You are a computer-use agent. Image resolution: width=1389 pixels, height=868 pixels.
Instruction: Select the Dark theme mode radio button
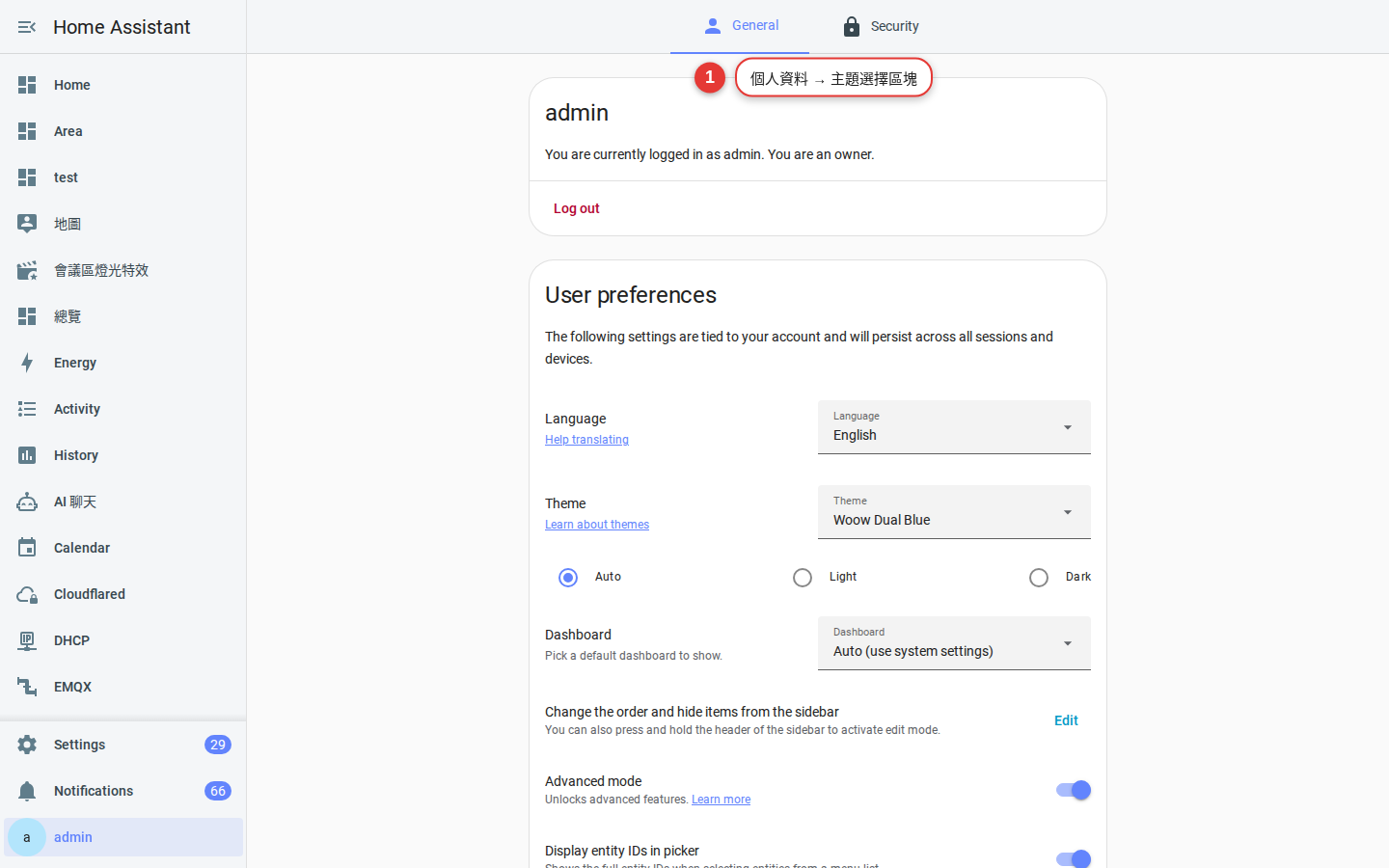pyautogui.click(x=1039, y=577)
